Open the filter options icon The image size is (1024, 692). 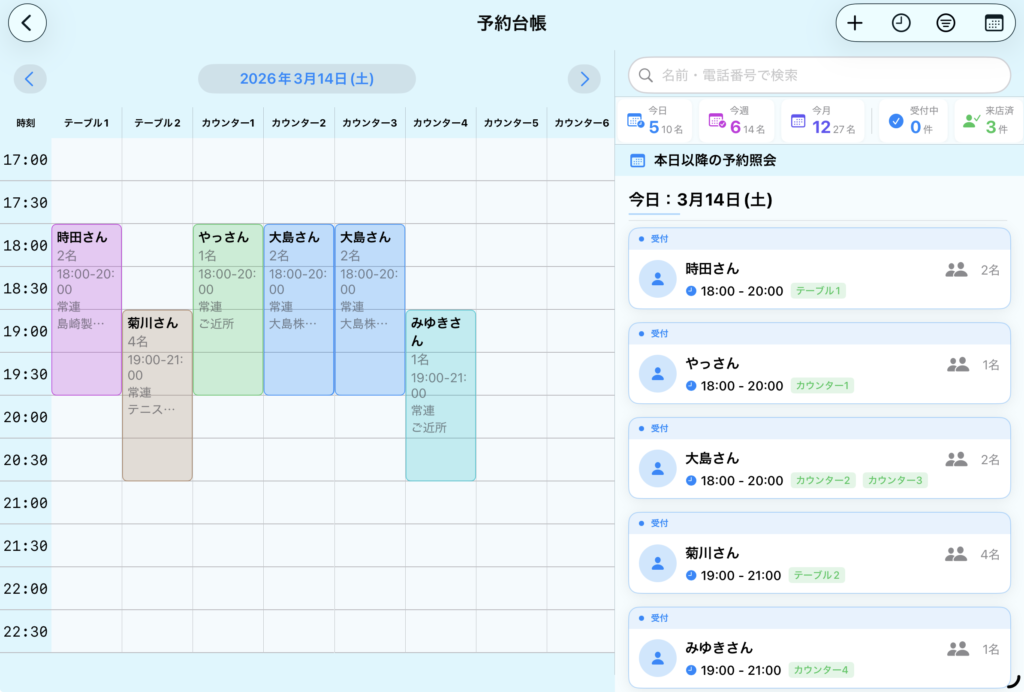coord(945,23)
